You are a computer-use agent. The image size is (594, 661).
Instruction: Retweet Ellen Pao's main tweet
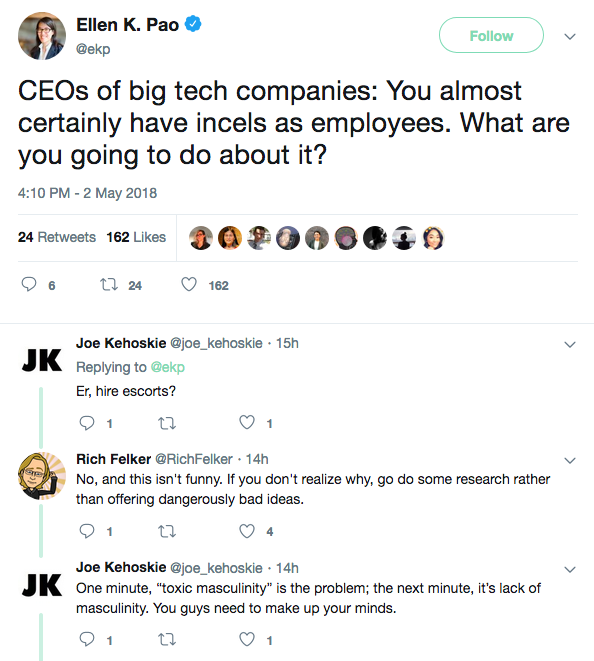pyautogui.click(x=109, y=285)
